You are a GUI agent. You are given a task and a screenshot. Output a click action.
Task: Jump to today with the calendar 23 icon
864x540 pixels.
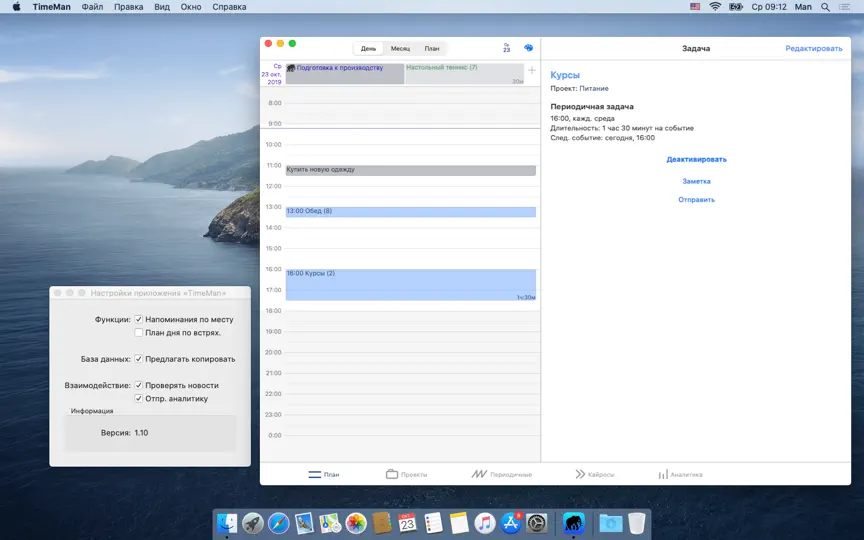(506, 48)
